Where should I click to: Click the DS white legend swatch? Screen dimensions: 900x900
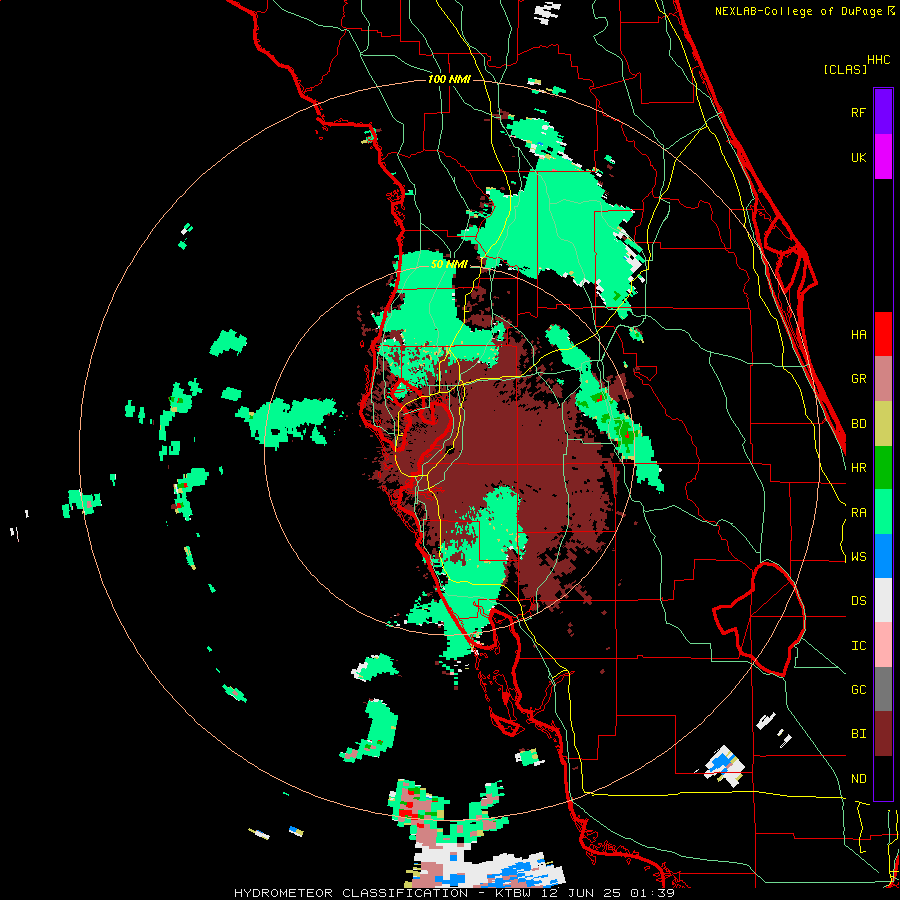point(883,600)
